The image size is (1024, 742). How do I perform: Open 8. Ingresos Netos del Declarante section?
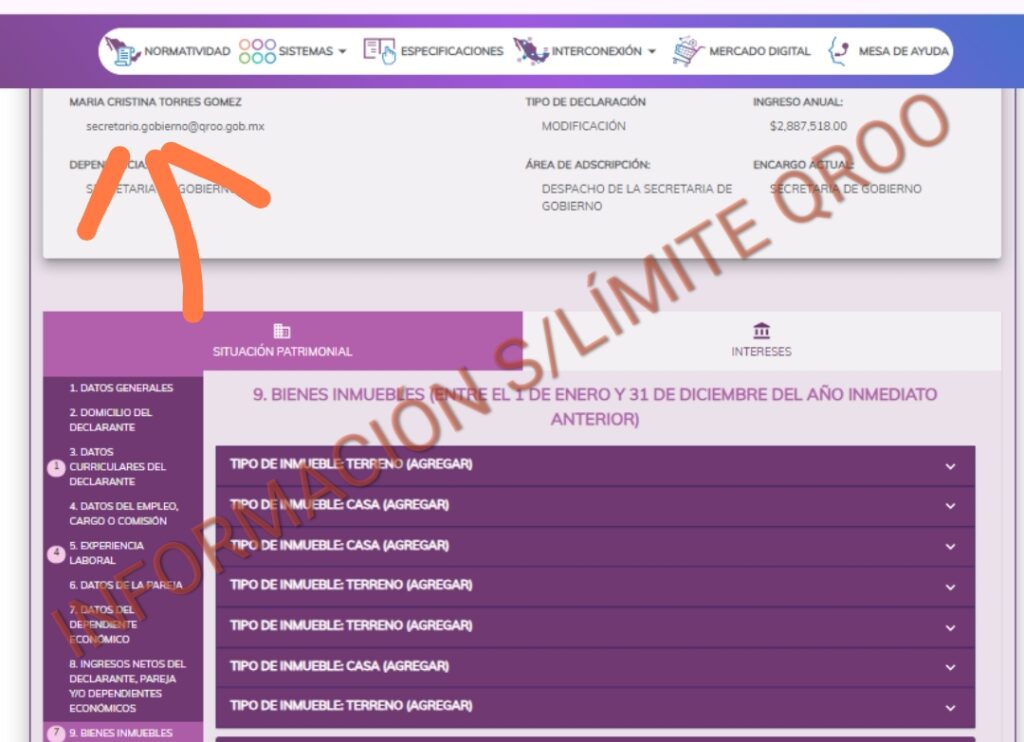coord(127,686)
